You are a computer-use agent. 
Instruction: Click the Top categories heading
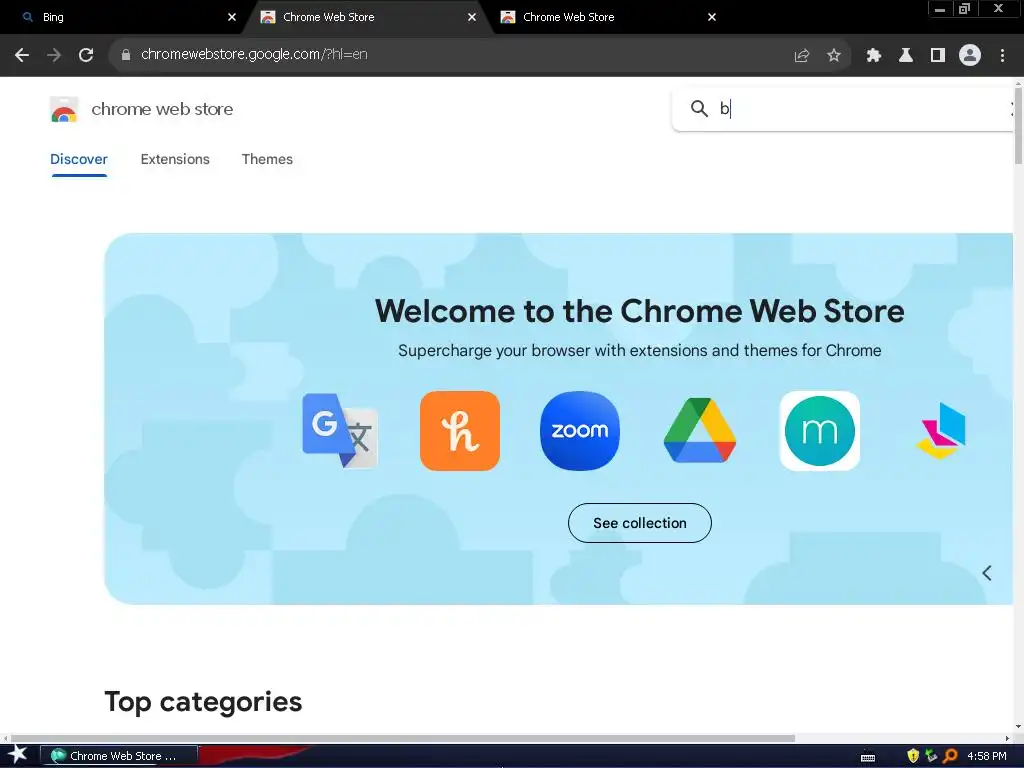[203, 702]
